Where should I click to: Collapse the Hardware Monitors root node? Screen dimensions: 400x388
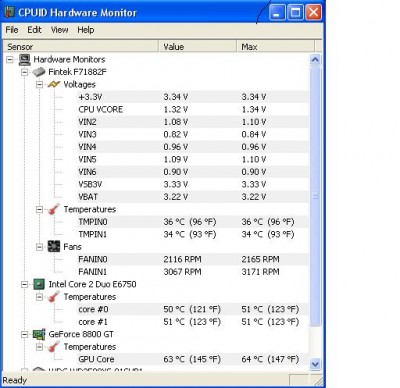(10, 60)
